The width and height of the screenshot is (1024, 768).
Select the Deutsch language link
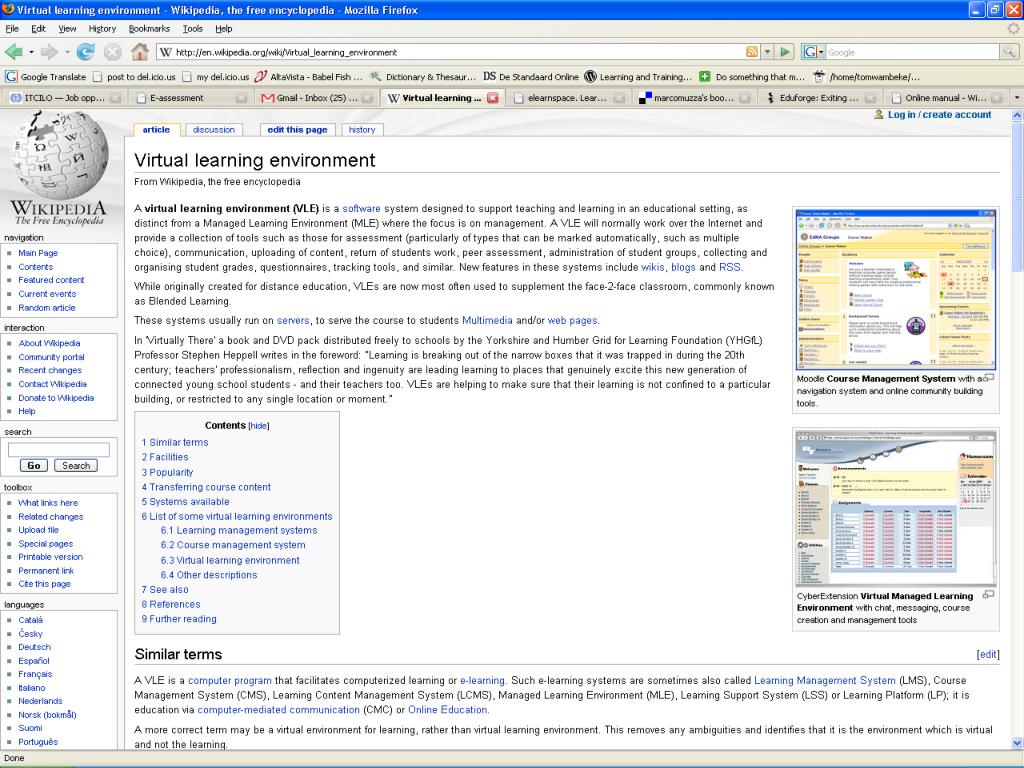[35, 647]
